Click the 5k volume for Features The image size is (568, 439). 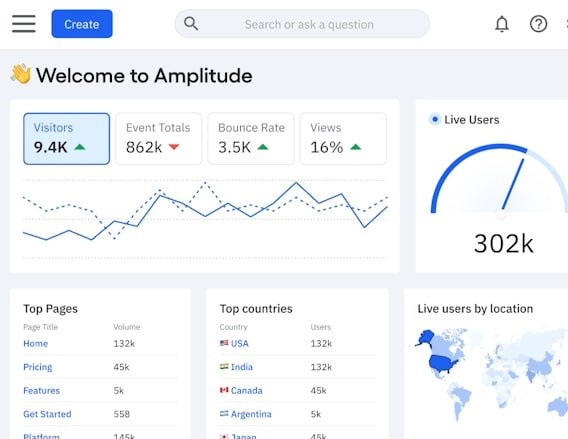118,390
